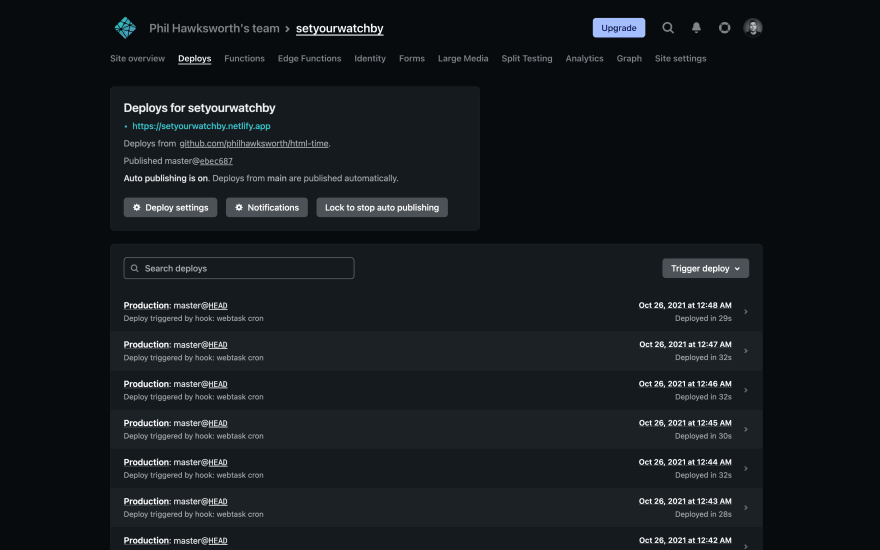Click Production label of 12:46 AM deploy
The width and height of the screenshot is (880, 550).
pos(146,384)
